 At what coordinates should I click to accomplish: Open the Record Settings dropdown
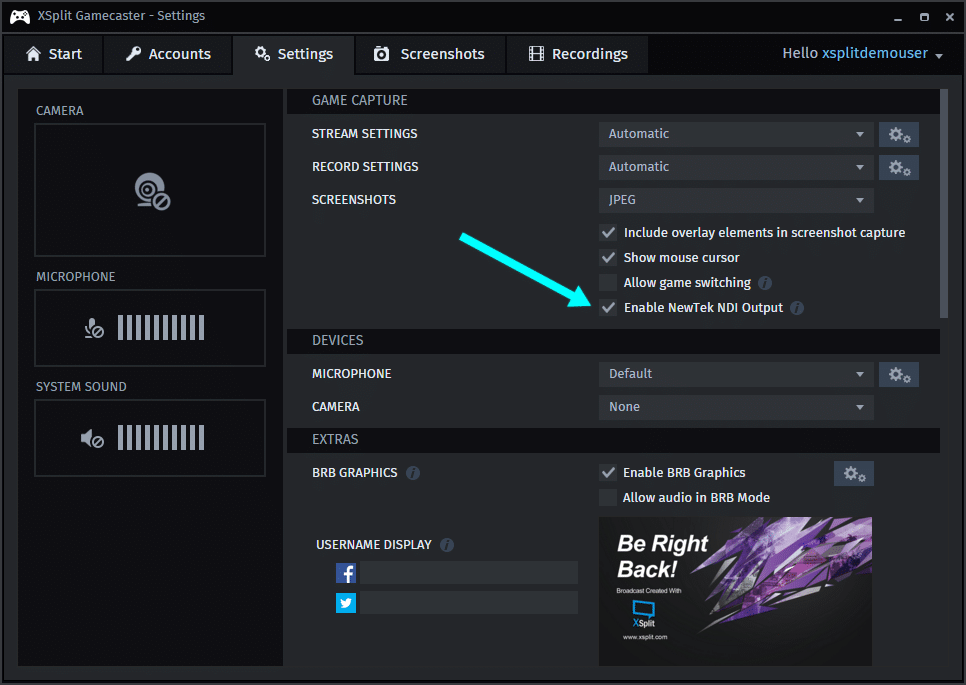[736, 167]
